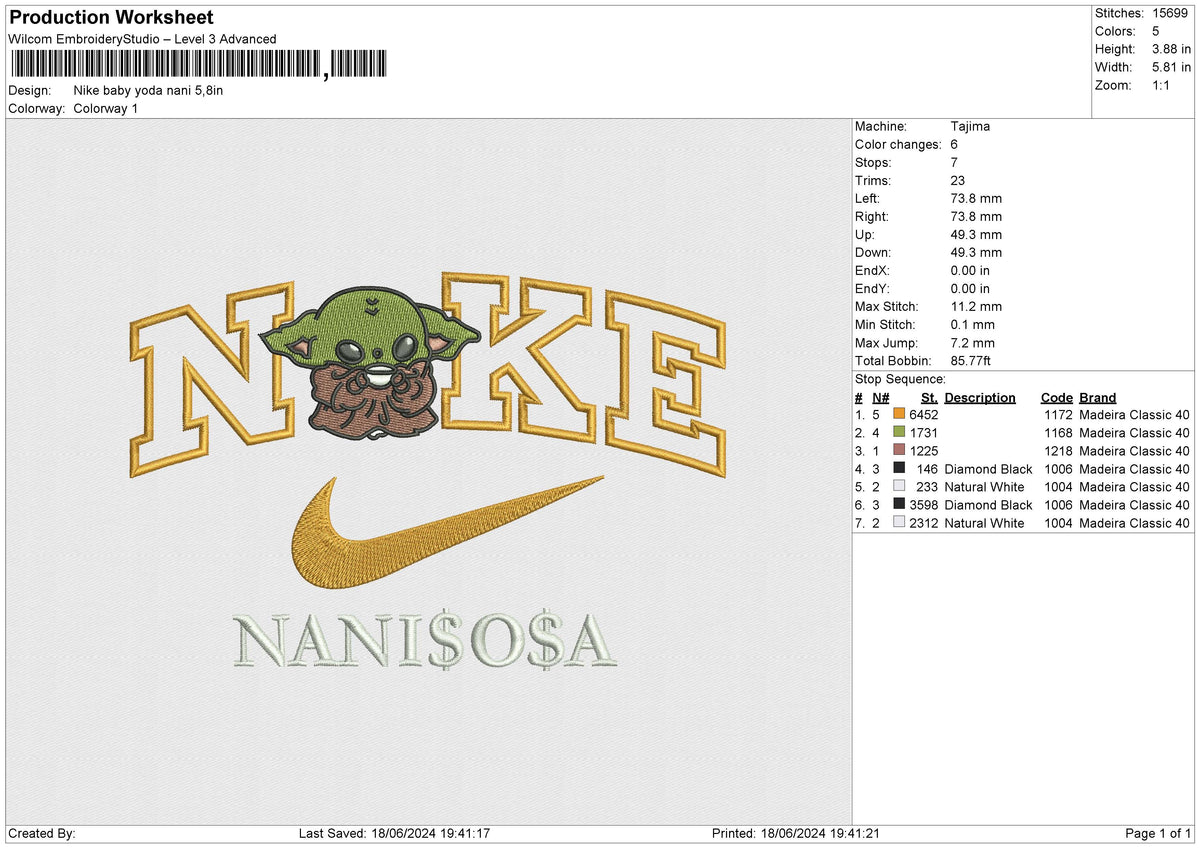Screen dimensions: 1200x848
Task: Click thread code 1168 in stop row 2
Action: 1058,432
